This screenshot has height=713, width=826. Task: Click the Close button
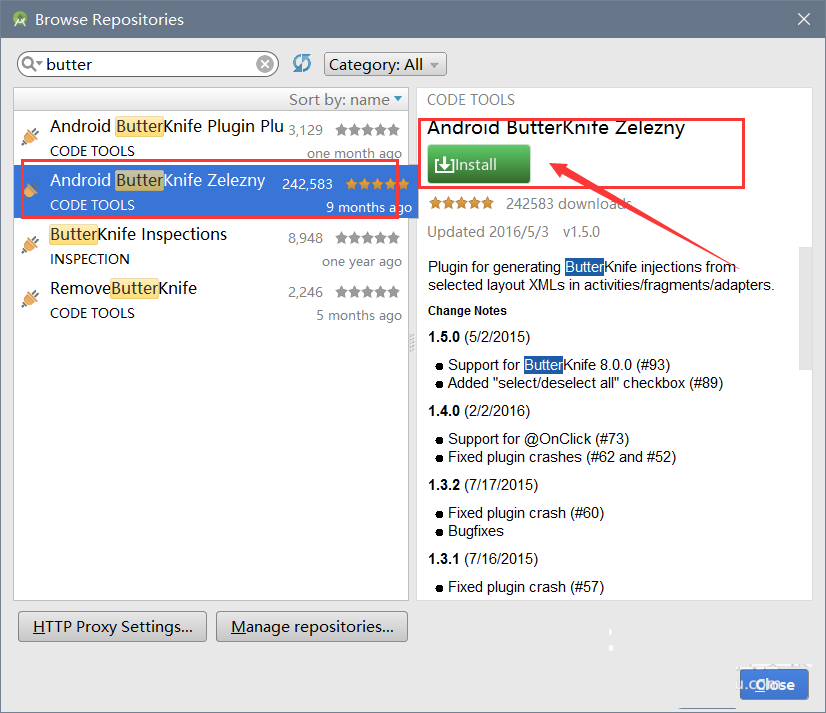[774, 685]
